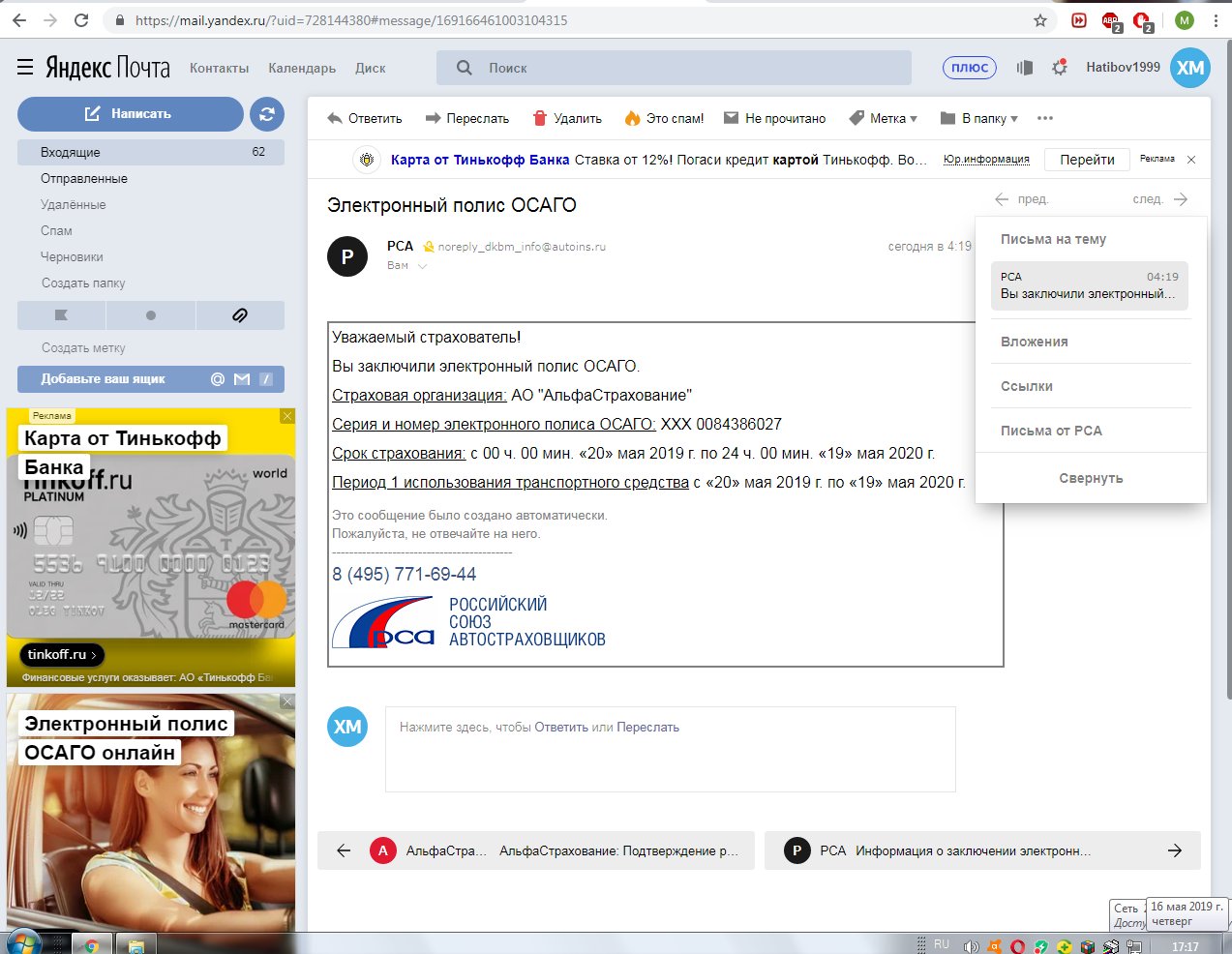Open the three-dots more actions menu

click(x=1044, y=118)
